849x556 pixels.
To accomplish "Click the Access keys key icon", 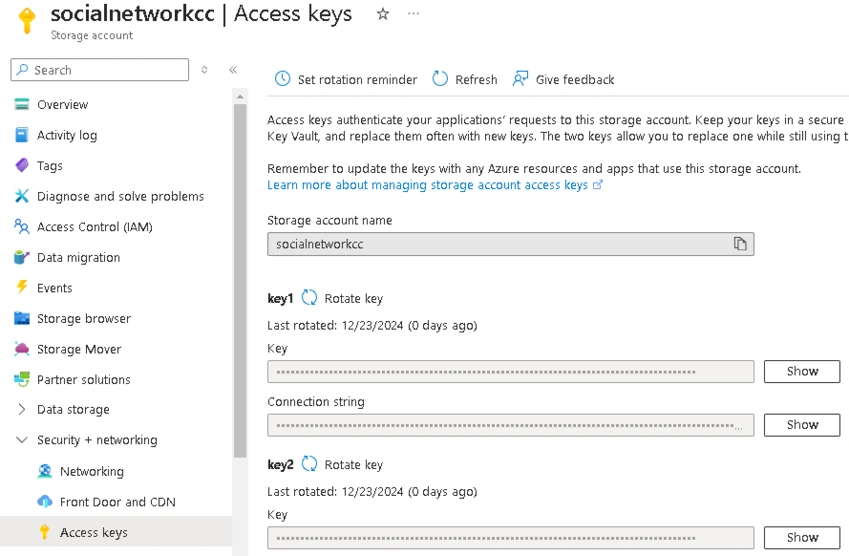I will pyautogui.click(x=44, y=532).
